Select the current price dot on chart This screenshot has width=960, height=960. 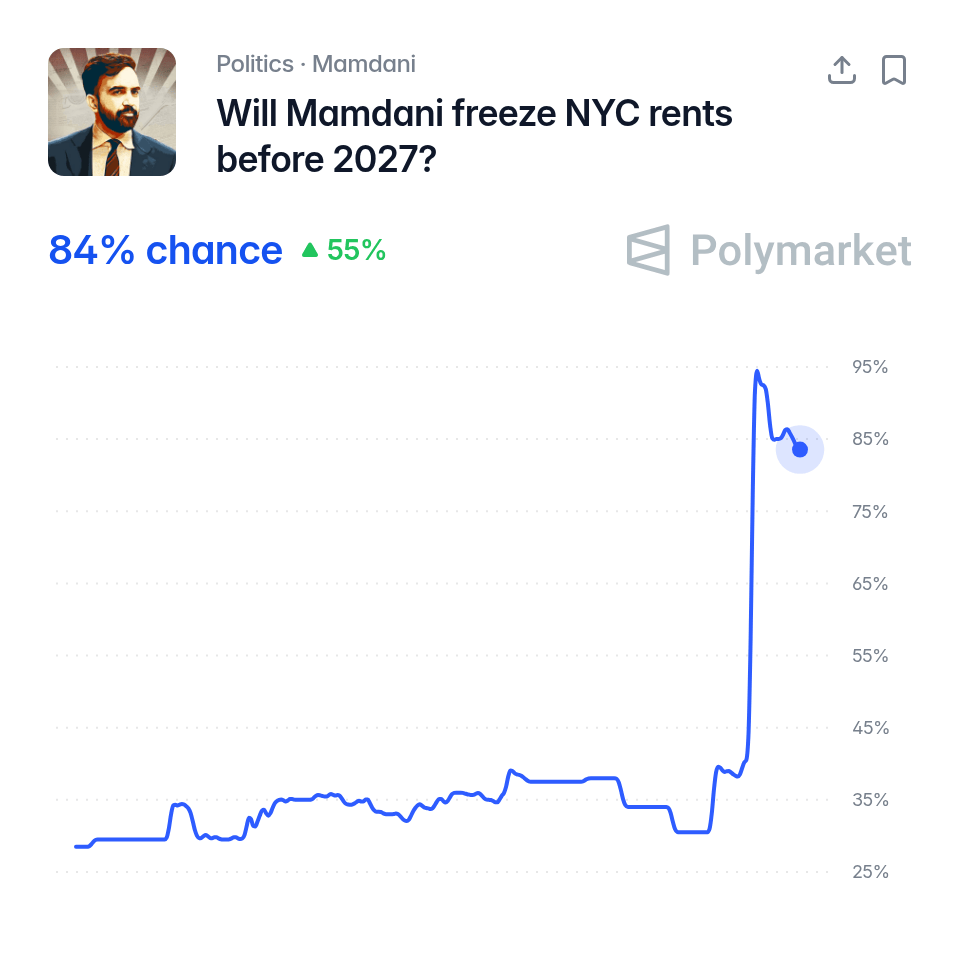pyautogui.click(x=800, y=449)
